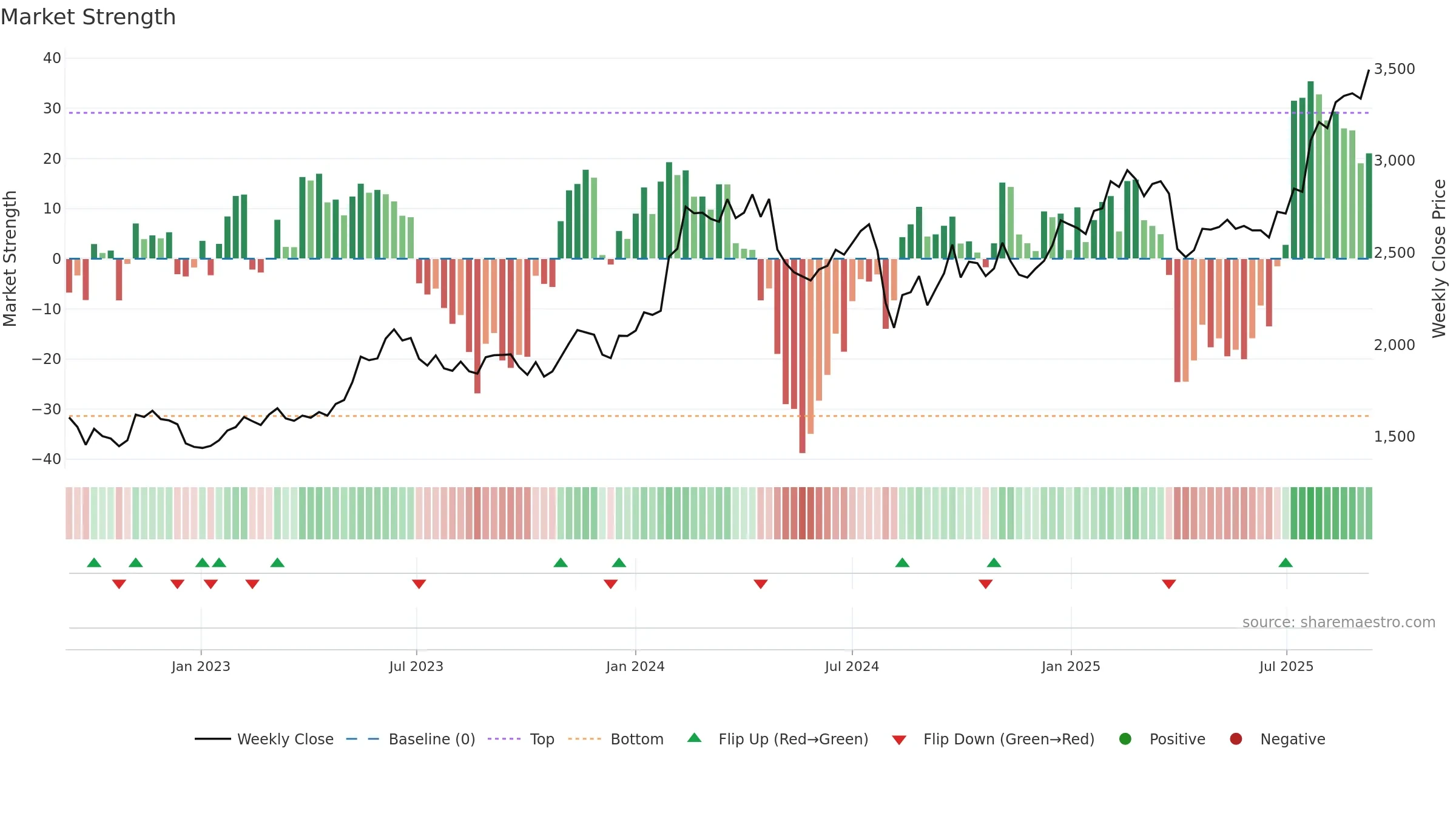Viewport: 1456px width, 819px height.
Task: Toggle the Top legend entry
Action: click(x=521, y=739)
